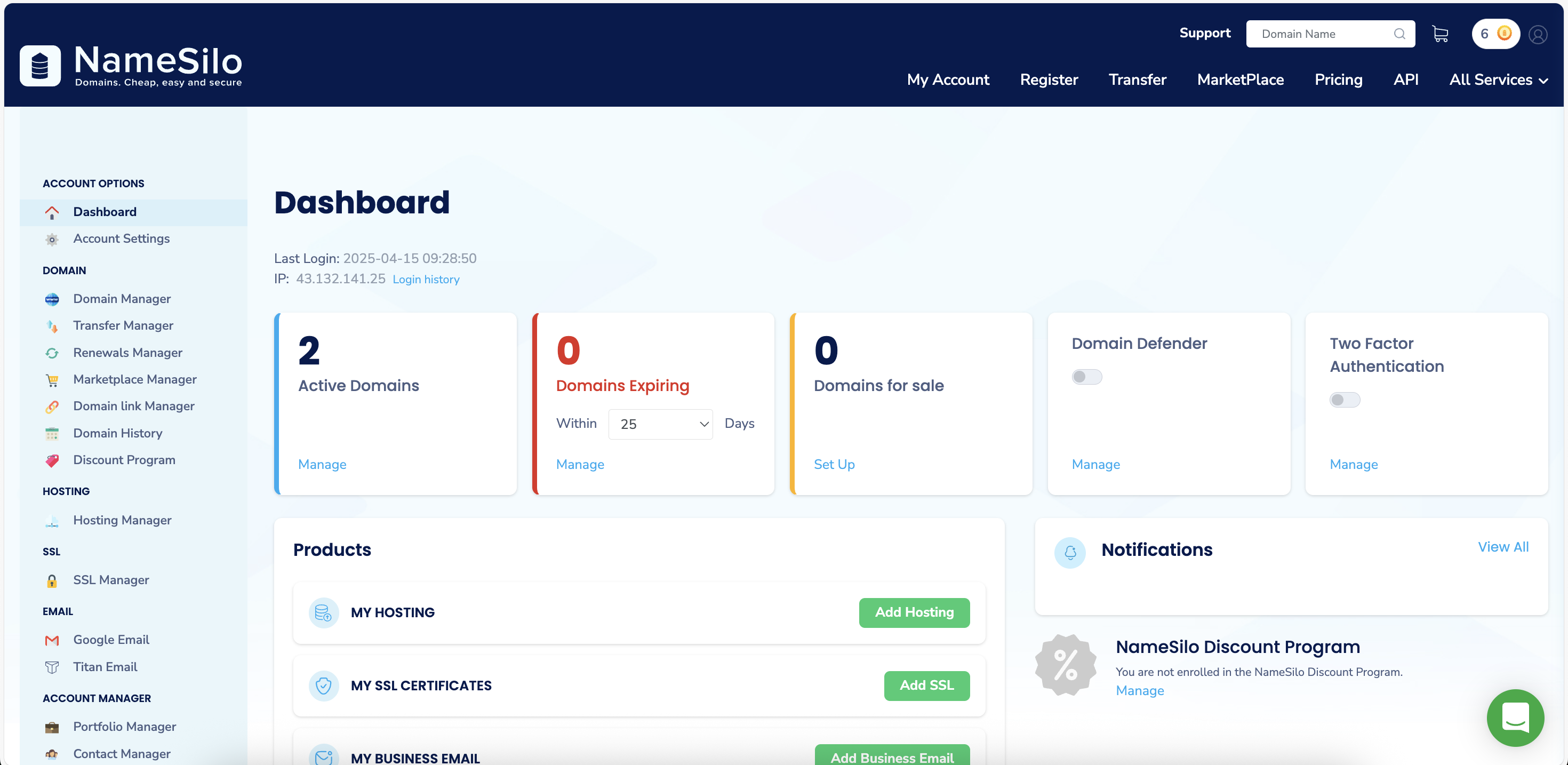The image size is (1568, 765).
Task: Open Transfer Manager label in sidebar
Action: (123, 326)
